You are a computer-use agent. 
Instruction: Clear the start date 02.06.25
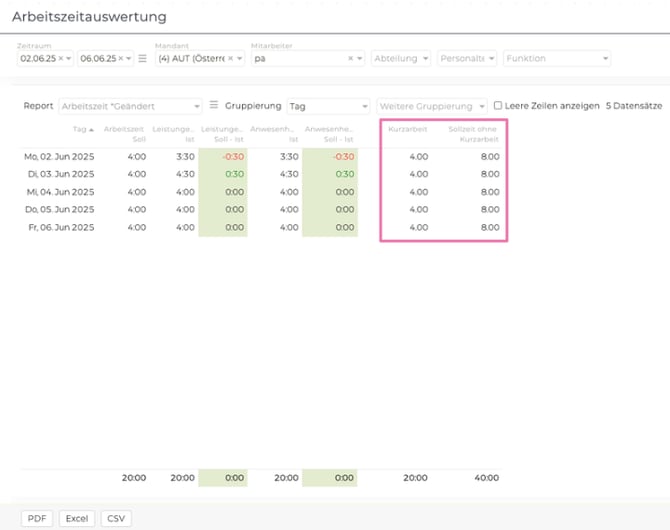click(x=60, y=59)
